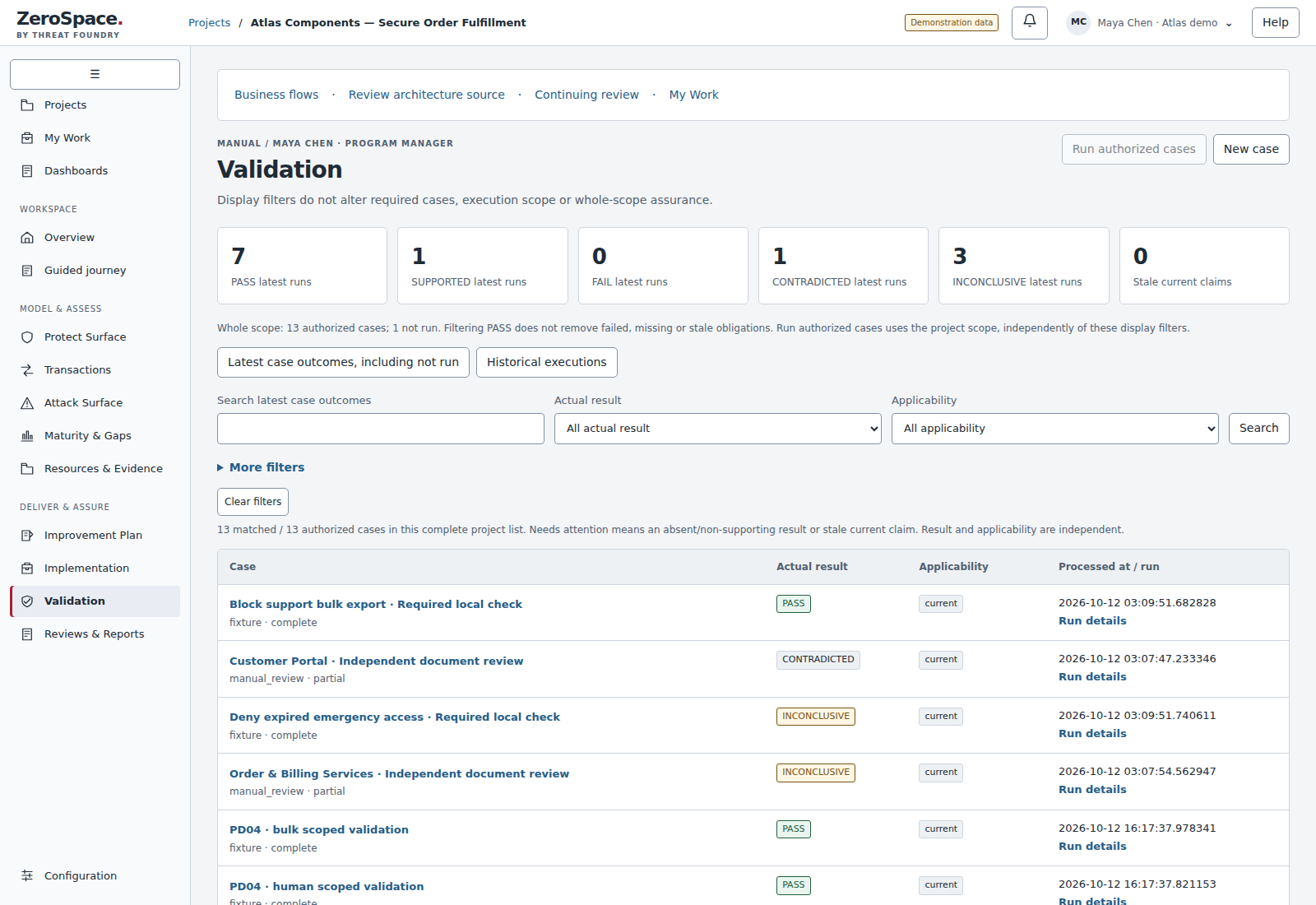This screenshot has height=905, width=1316.
Task: Focus the Search latest case outcomes field
Action: coord(380,429)
